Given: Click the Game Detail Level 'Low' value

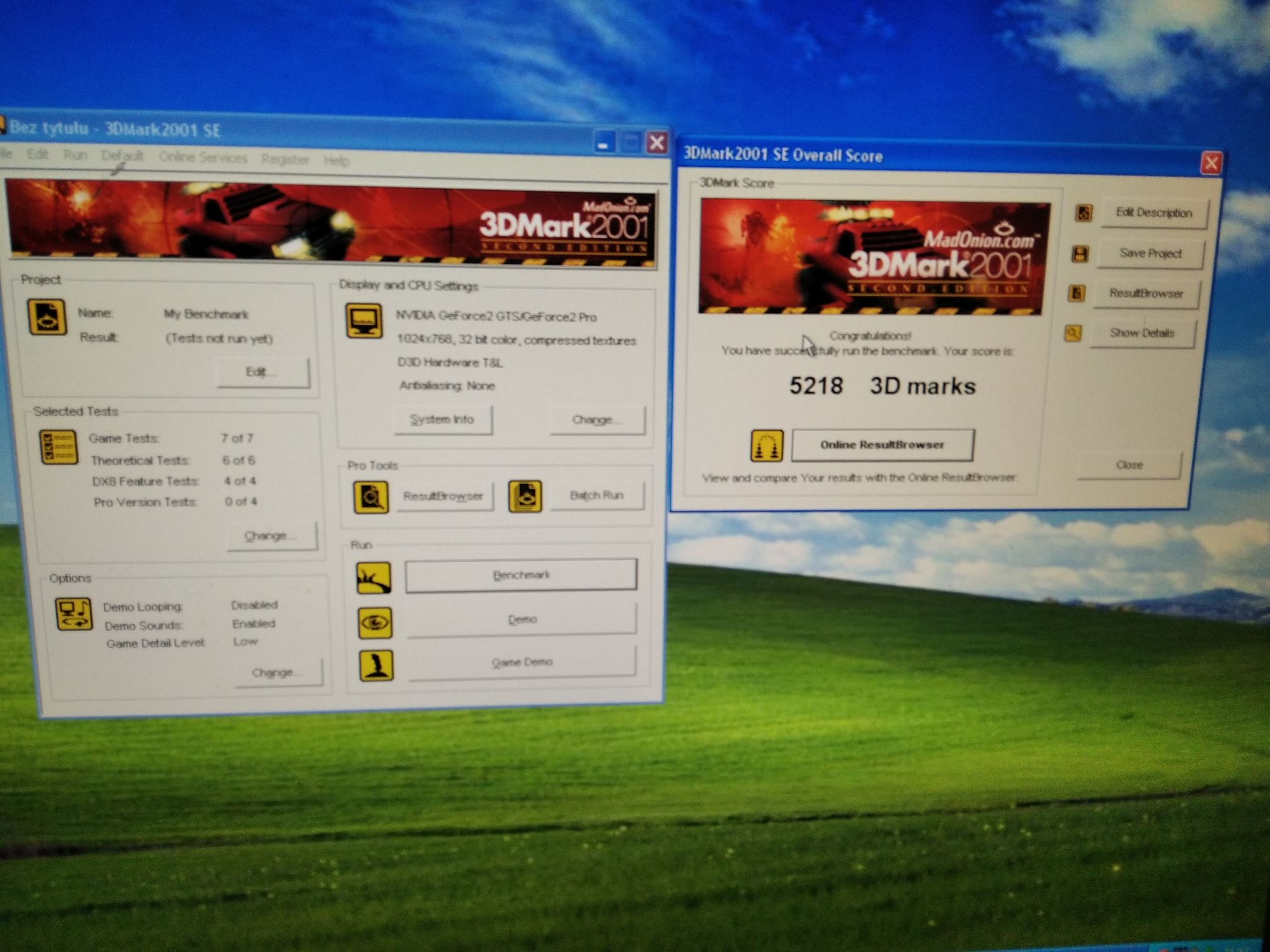Looking at the screenshot, I should coord(246,642).
